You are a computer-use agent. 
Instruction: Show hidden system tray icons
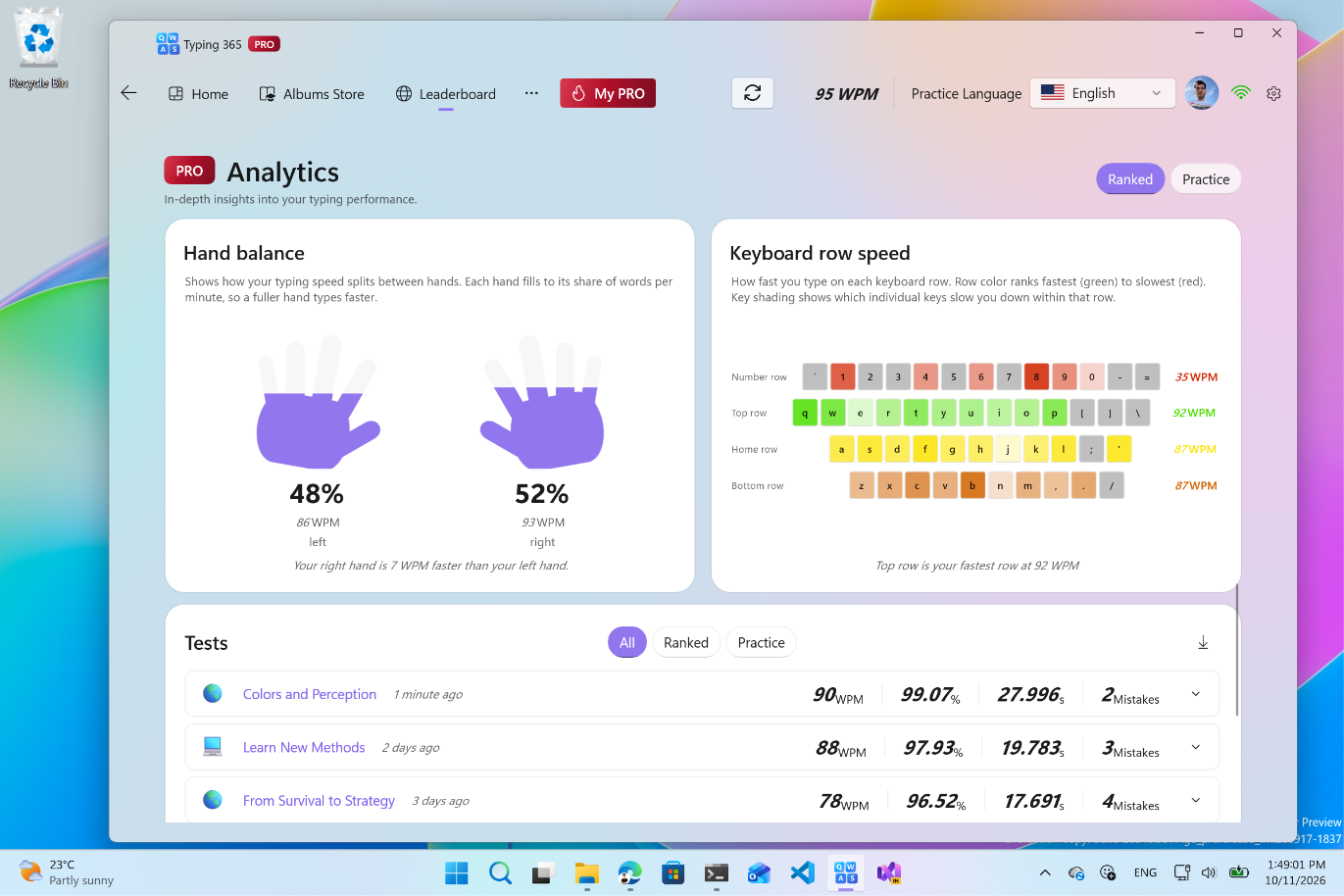click(1045, 872)
